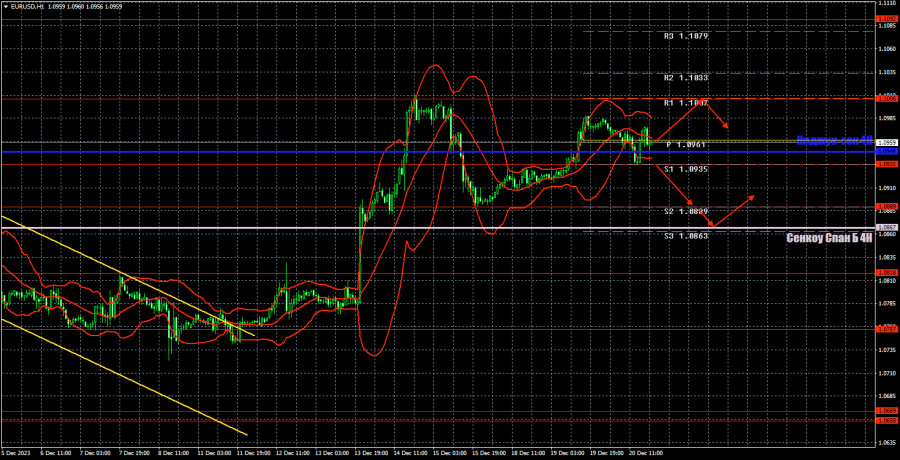Click the 20 Dec 11:00 time label
Screen dimensions: 900x460
click(x=646, y=453)
